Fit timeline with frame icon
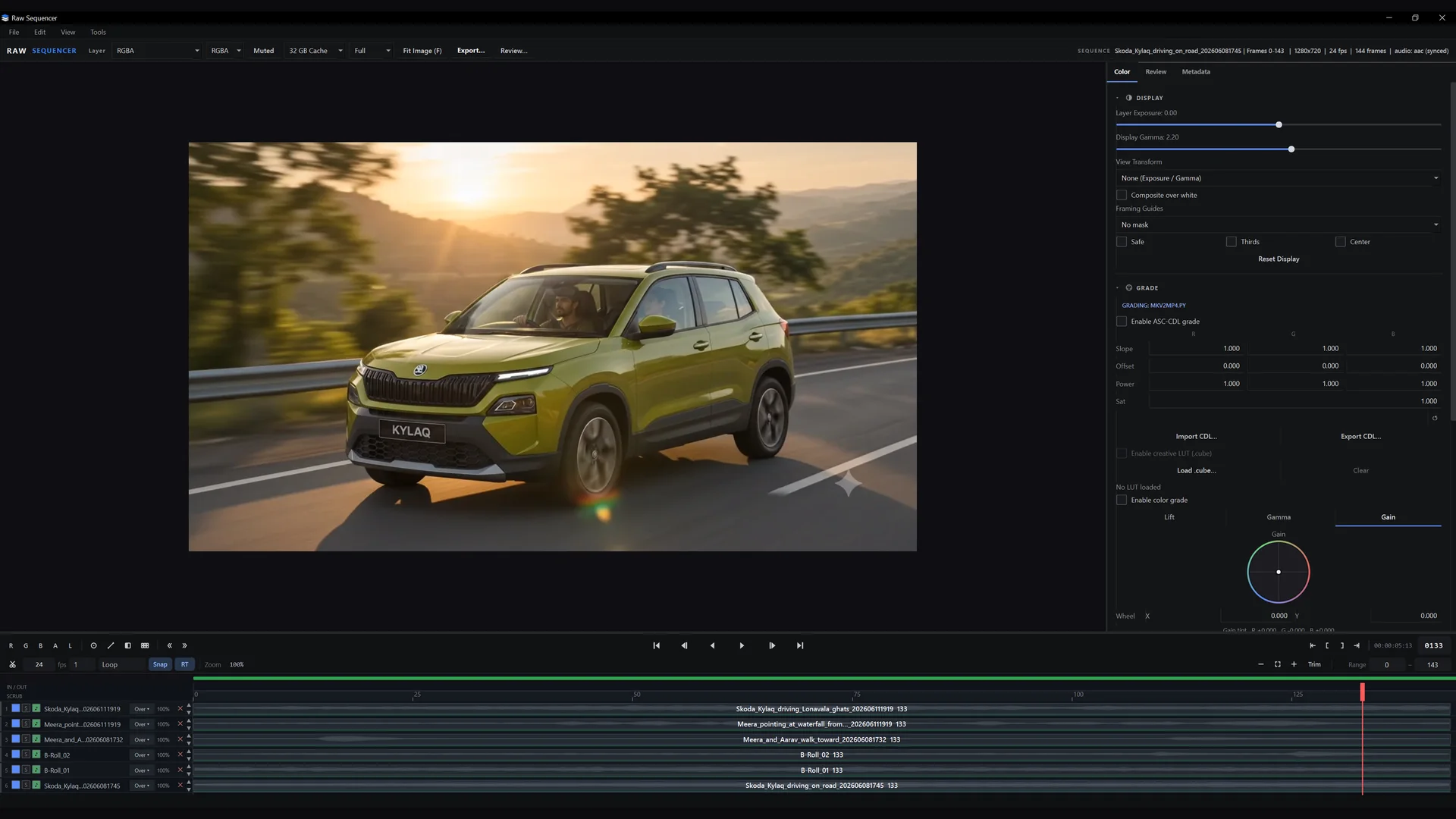The image size is (1456, 819). tap(1277, 664)
